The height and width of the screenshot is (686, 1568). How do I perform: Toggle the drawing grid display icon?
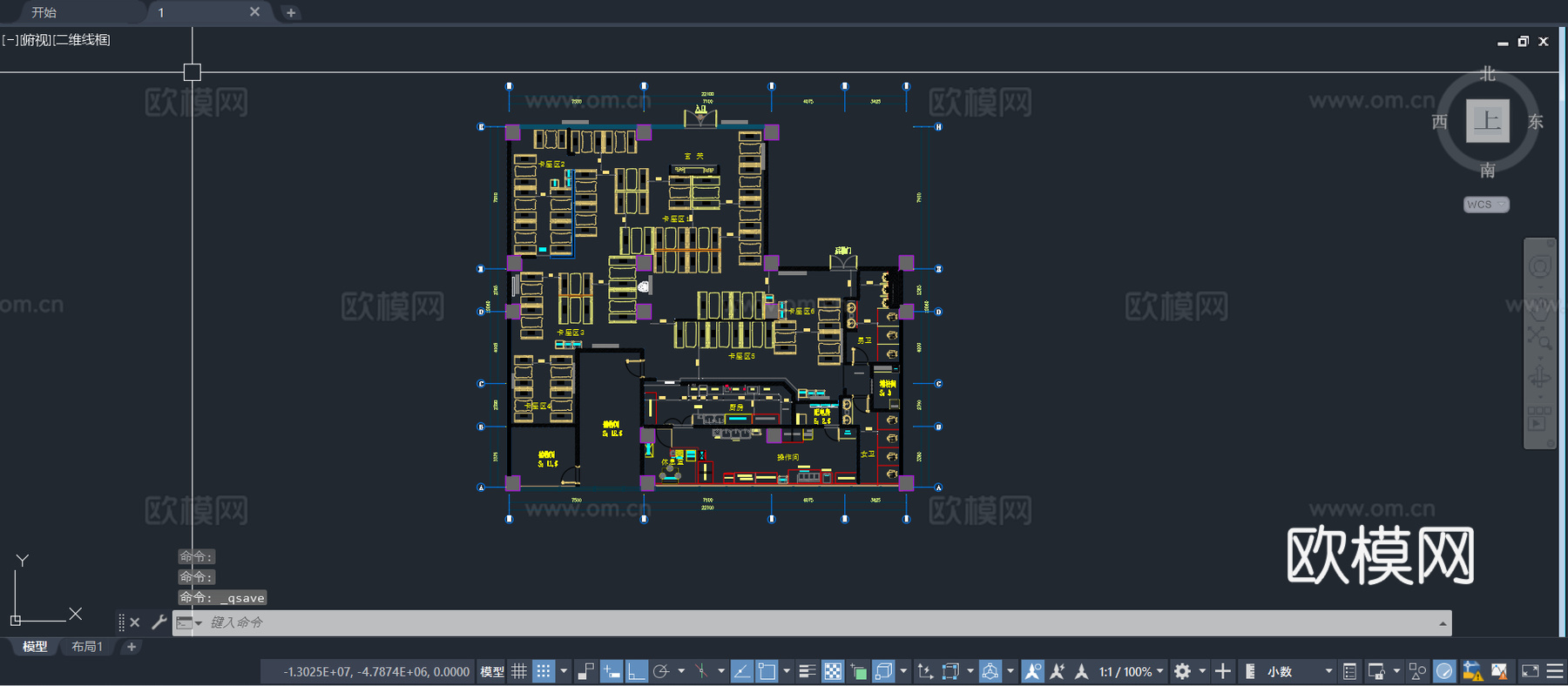(519, 671)
